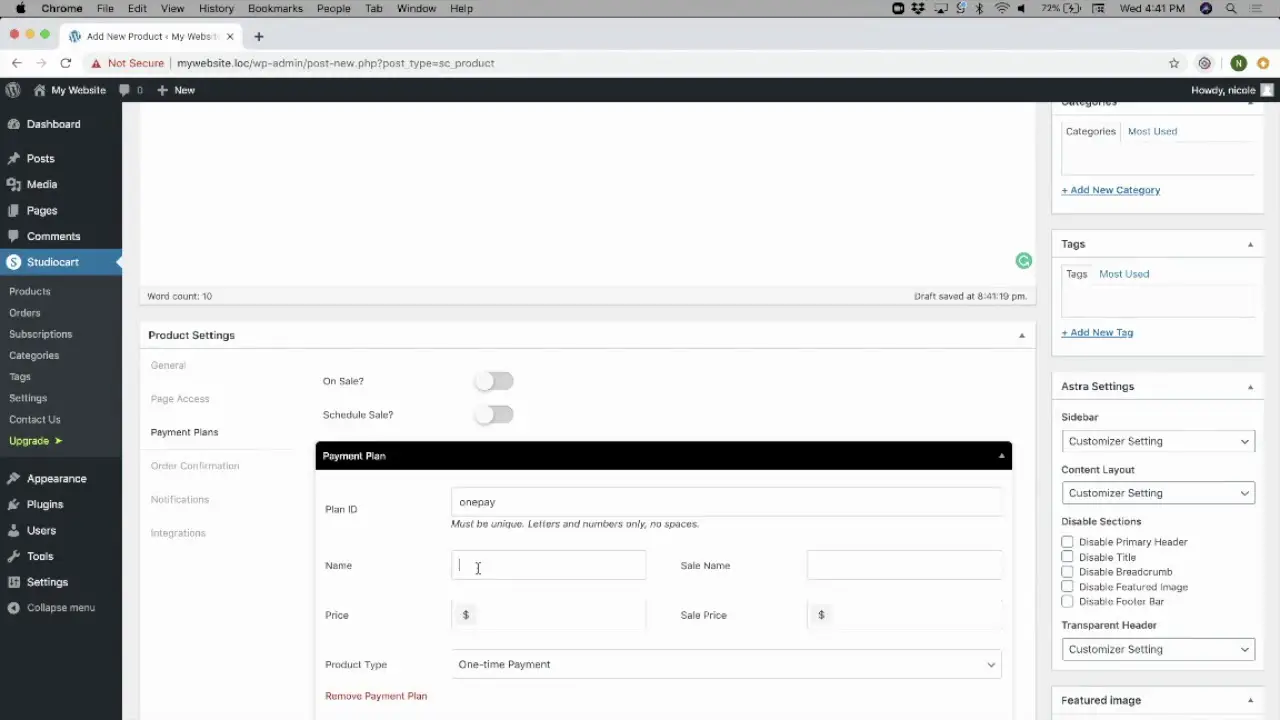Reload the page with refresh icon
Image resolution: width=1280 pixels, height=720 pixels.
(66, 63)
